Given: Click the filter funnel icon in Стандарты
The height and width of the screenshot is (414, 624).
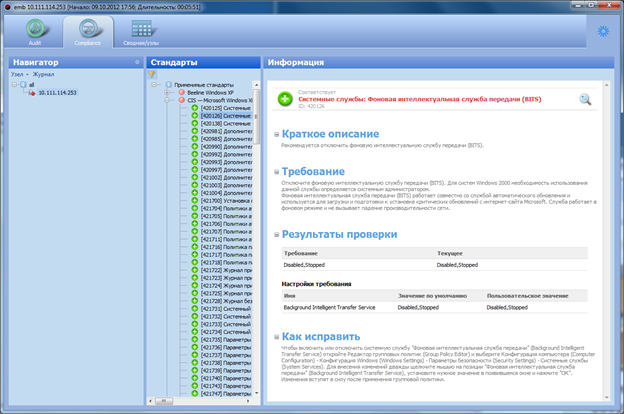Looking at the screenshot, I should point(152,74).
